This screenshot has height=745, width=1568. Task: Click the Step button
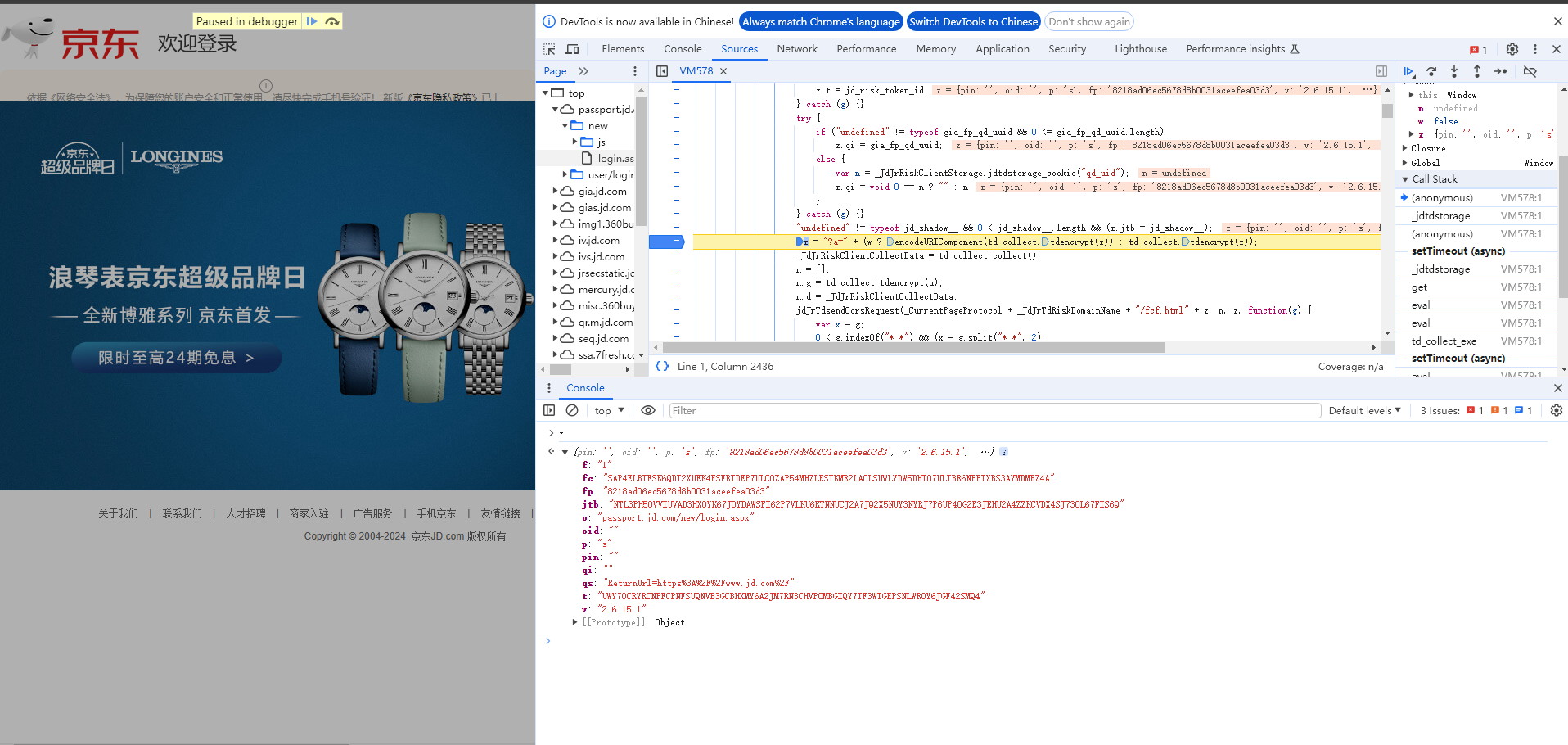click(x=1500, y=71)
